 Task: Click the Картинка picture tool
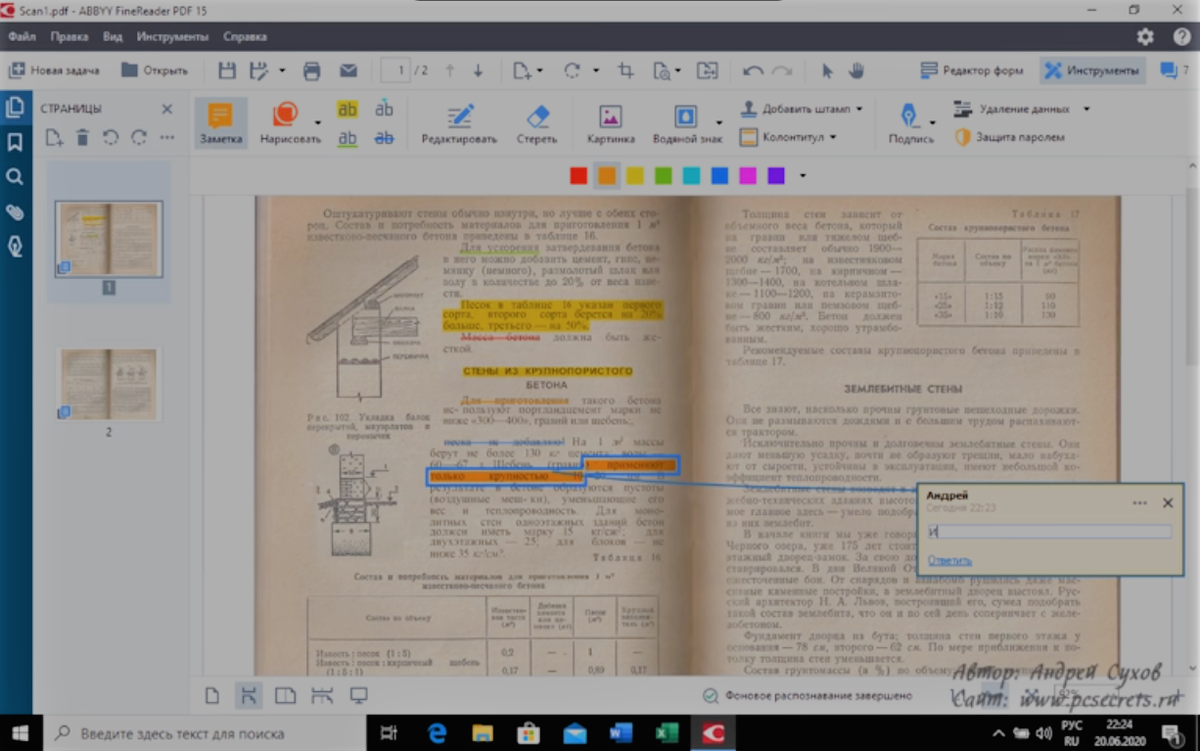point(610,123)
